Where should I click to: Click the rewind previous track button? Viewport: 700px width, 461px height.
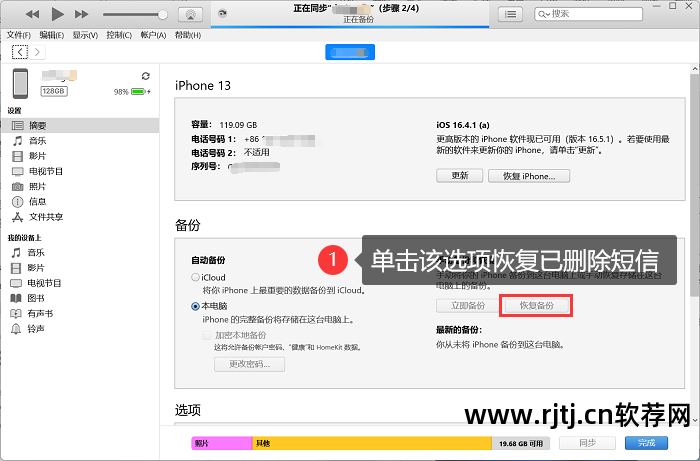(32, 14)
